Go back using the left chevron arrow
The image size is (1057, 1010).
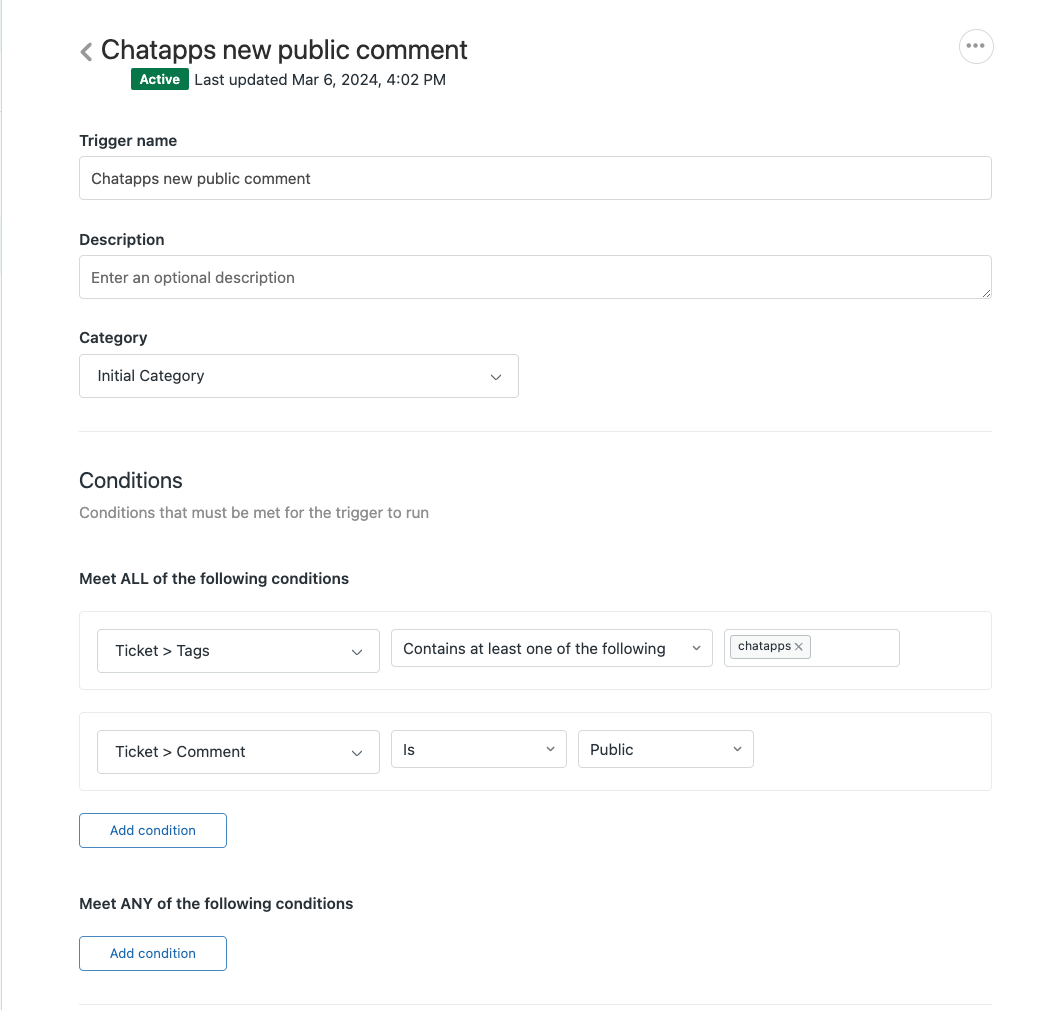pyautogui.click(x=87, y=52)
